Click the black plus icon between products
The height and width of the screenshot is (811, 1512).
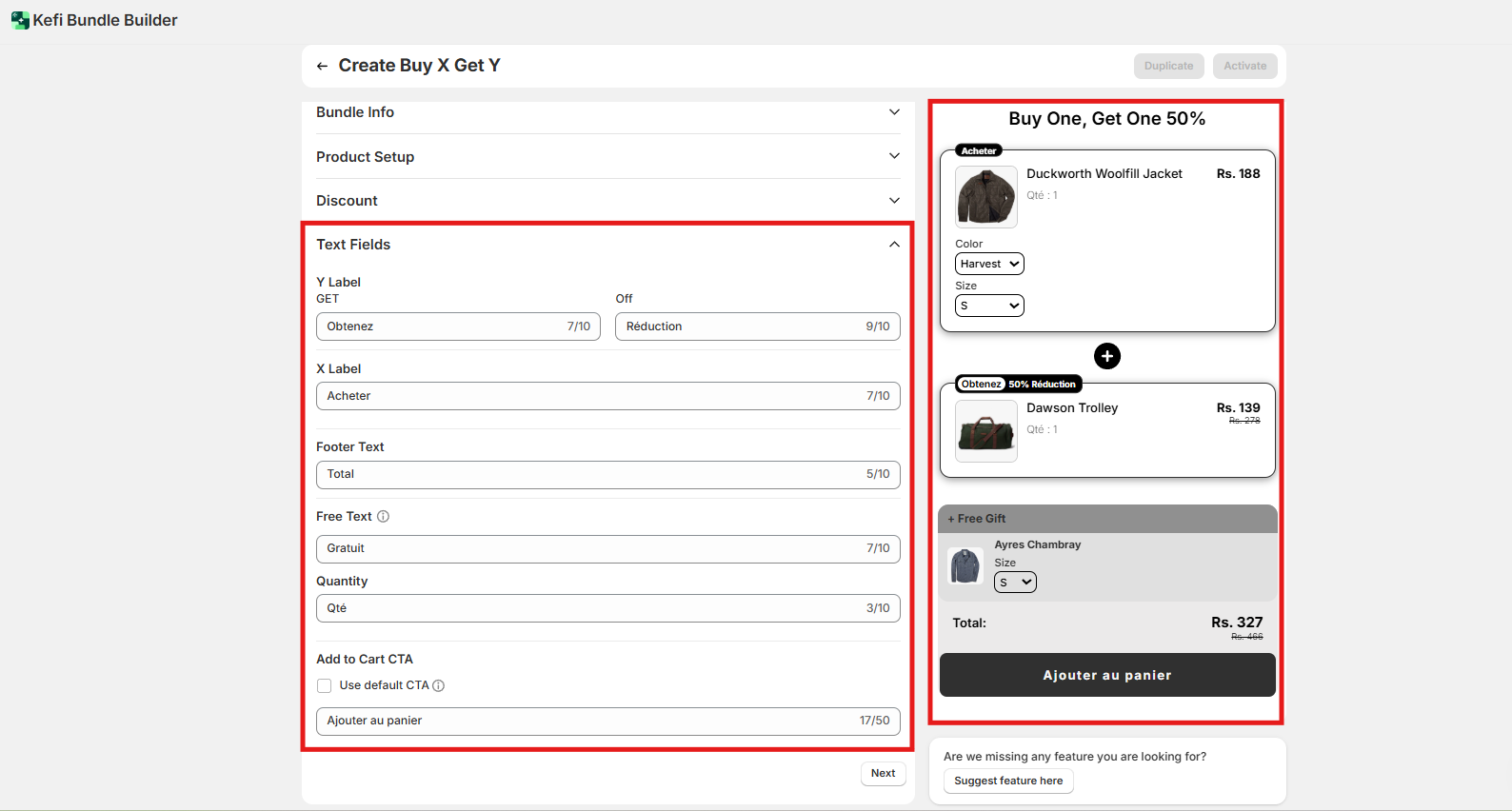click(x=1106, y=356)
